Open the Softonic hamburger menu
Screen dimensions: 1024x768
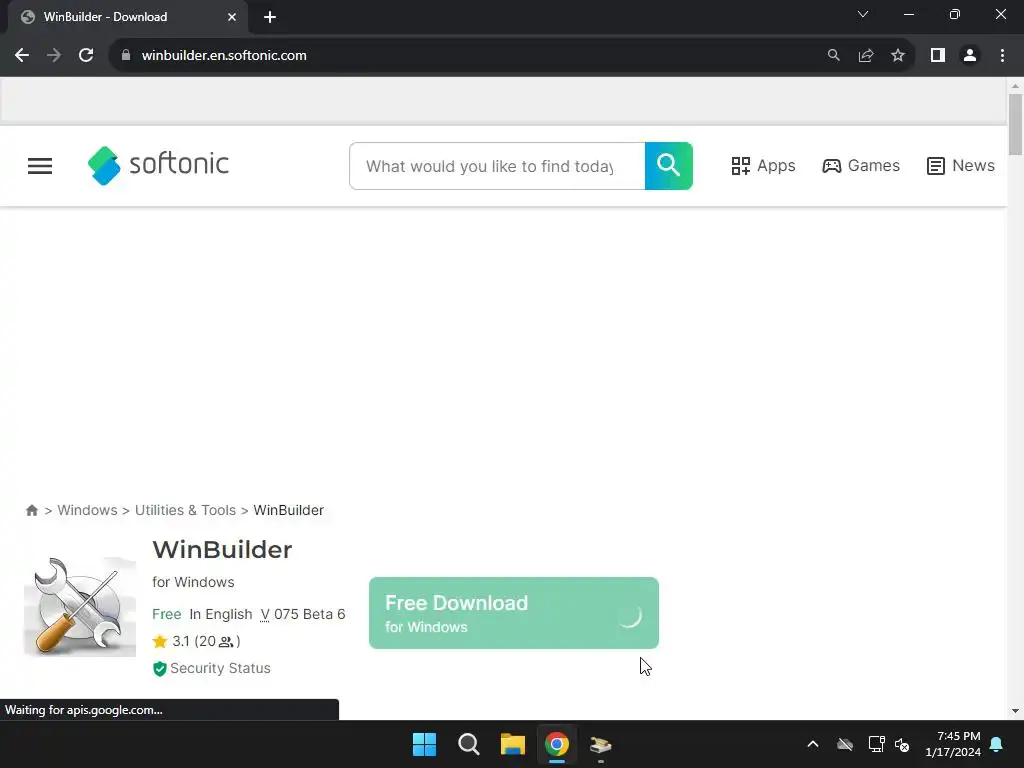(40, 166)
